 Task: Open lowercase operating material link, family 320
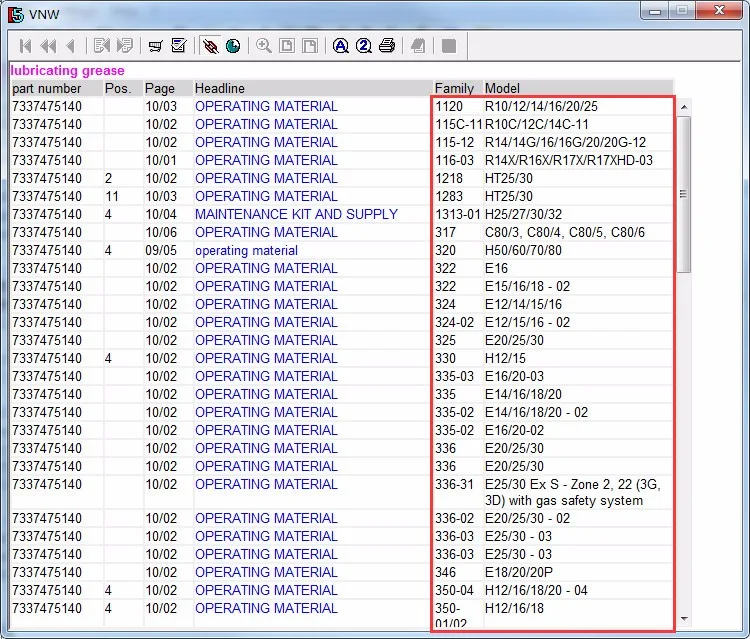246,251
